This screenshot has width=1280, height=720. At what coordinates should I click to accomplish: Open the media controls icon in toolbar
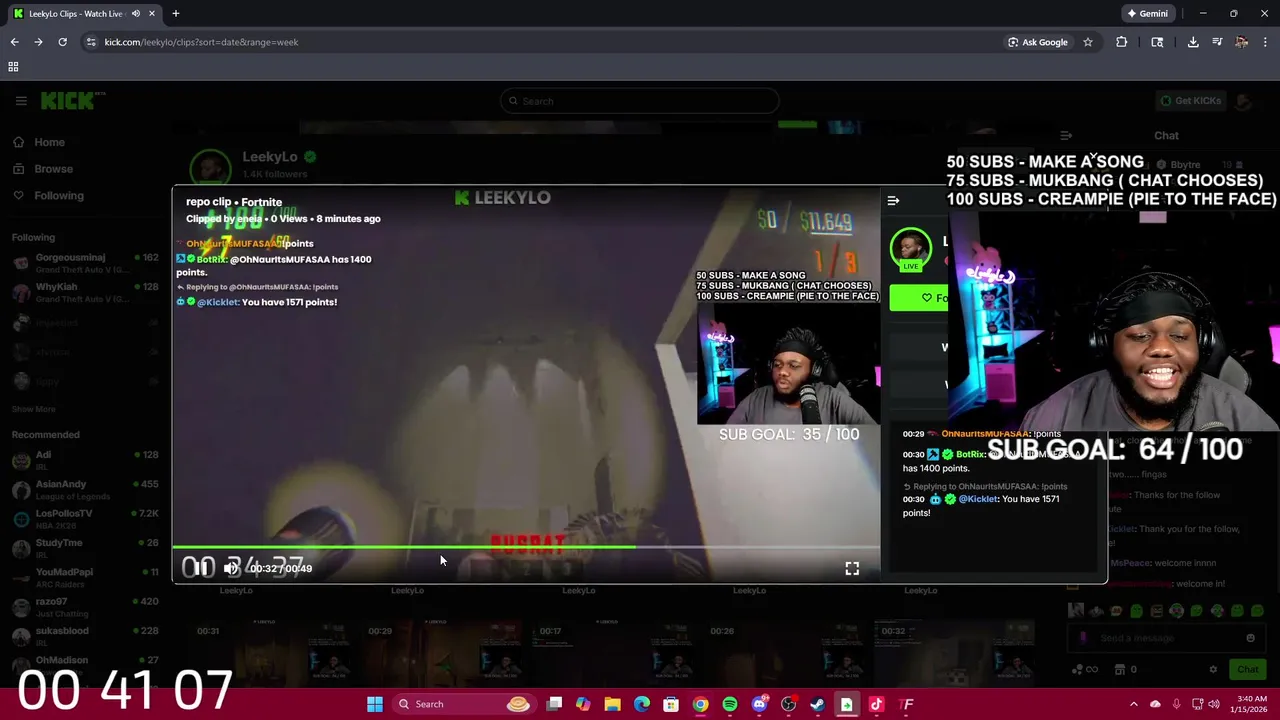[1217, 42]
